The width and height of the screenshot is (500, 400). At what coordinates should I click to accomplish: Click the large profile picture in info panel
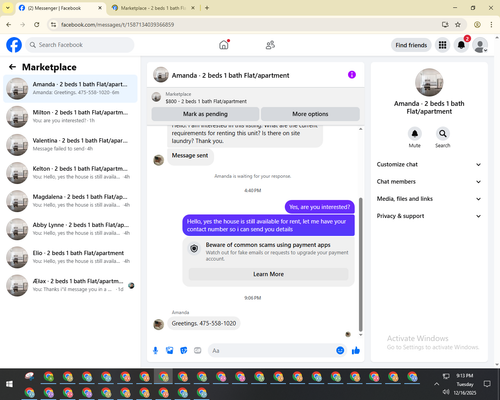[429, 82]
